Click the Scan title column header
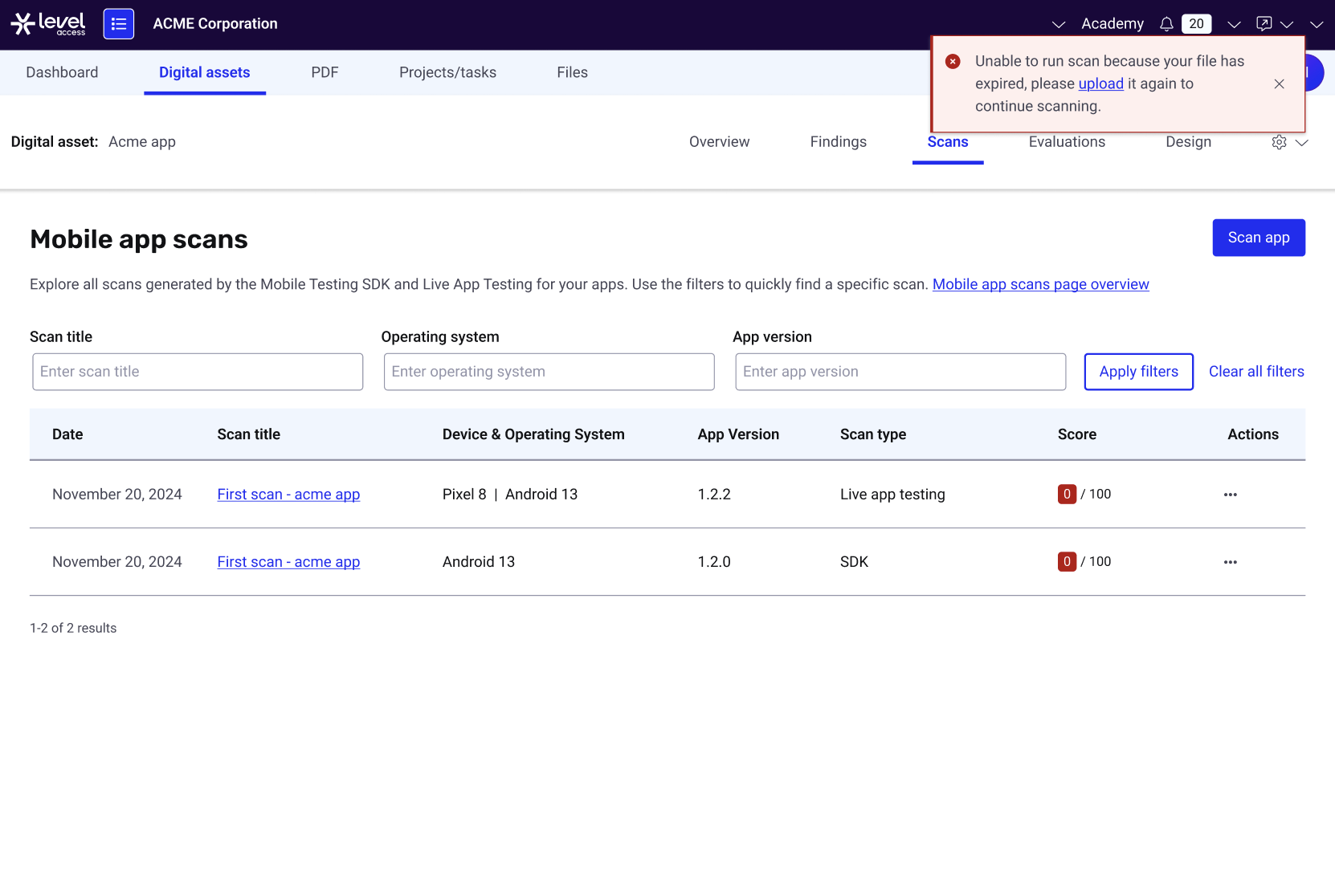 pyautogui.click(x=248, y=434)
